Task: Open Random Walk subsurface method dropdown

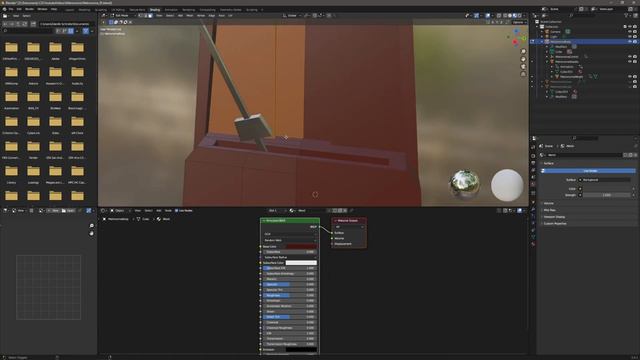Action: (x=290, y=240)
